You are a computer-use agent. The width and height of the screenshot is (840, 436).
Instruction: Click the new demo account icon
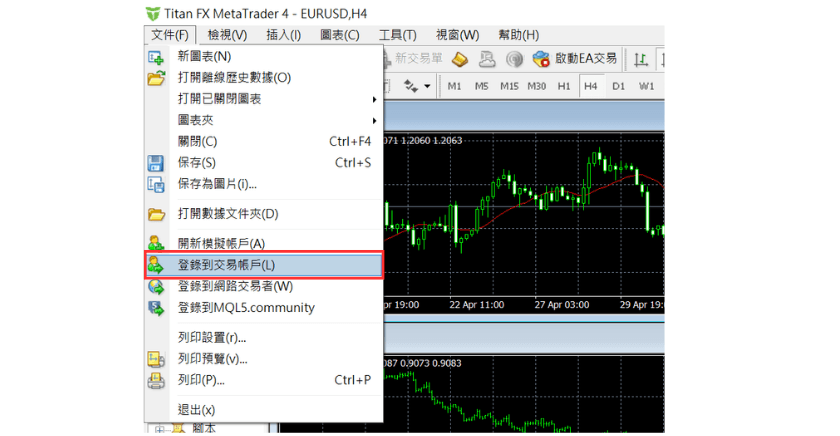(x=156, y=244)
